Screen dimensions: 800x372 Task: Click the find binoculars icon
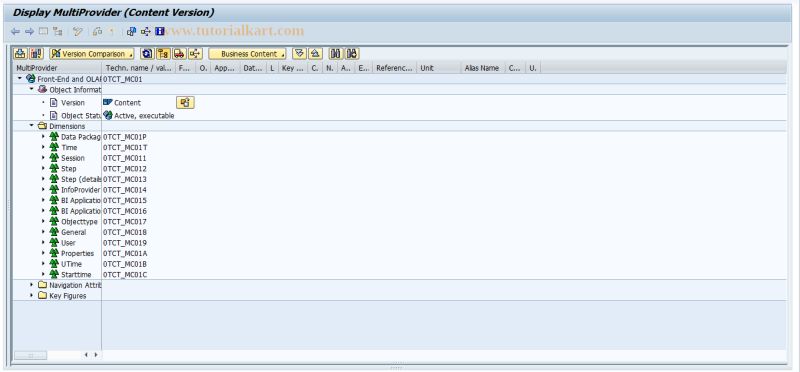pyautogui.click(x=336, y=54)
